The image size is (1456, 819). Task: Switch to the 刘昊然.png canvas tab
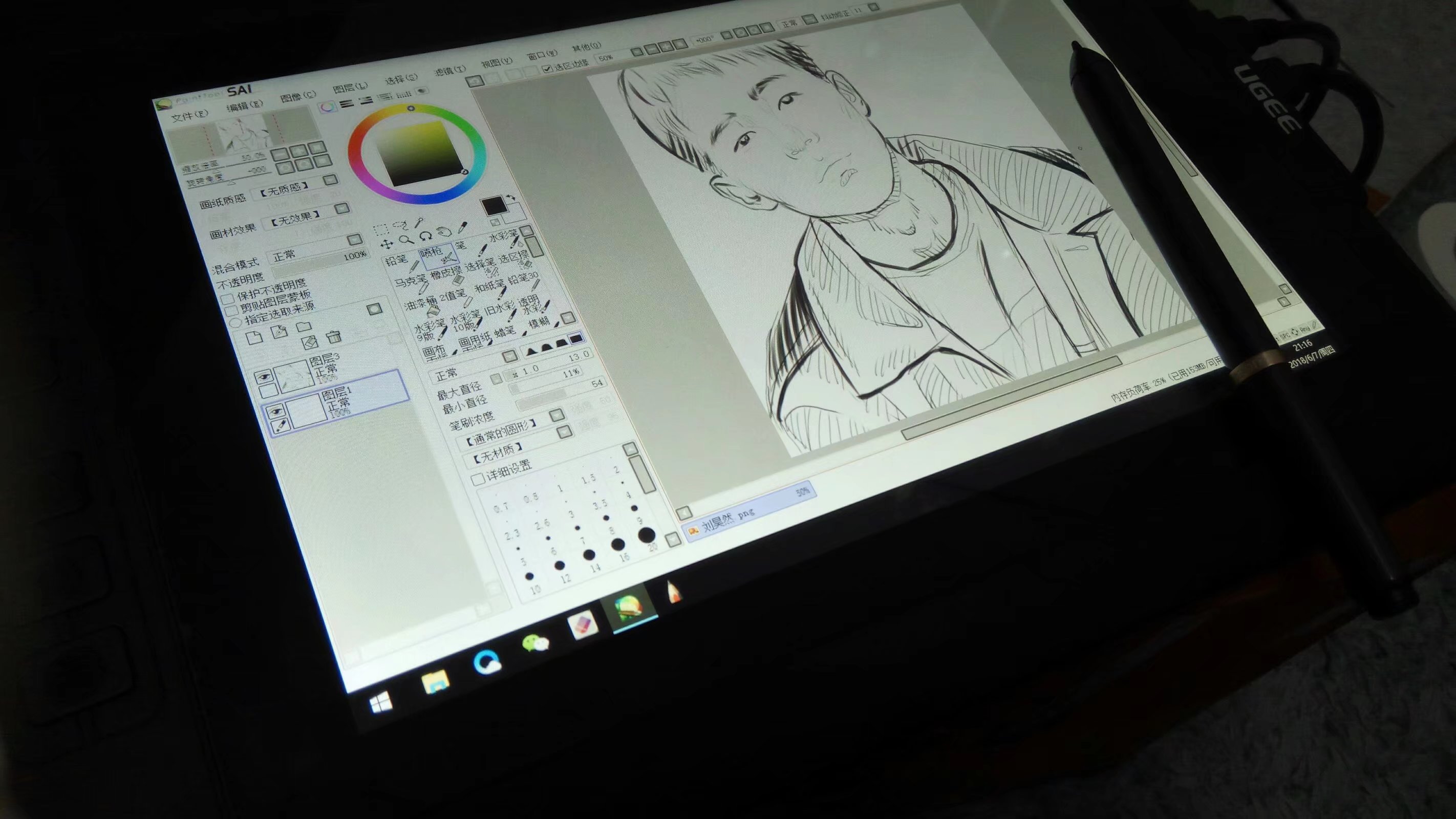729,520
